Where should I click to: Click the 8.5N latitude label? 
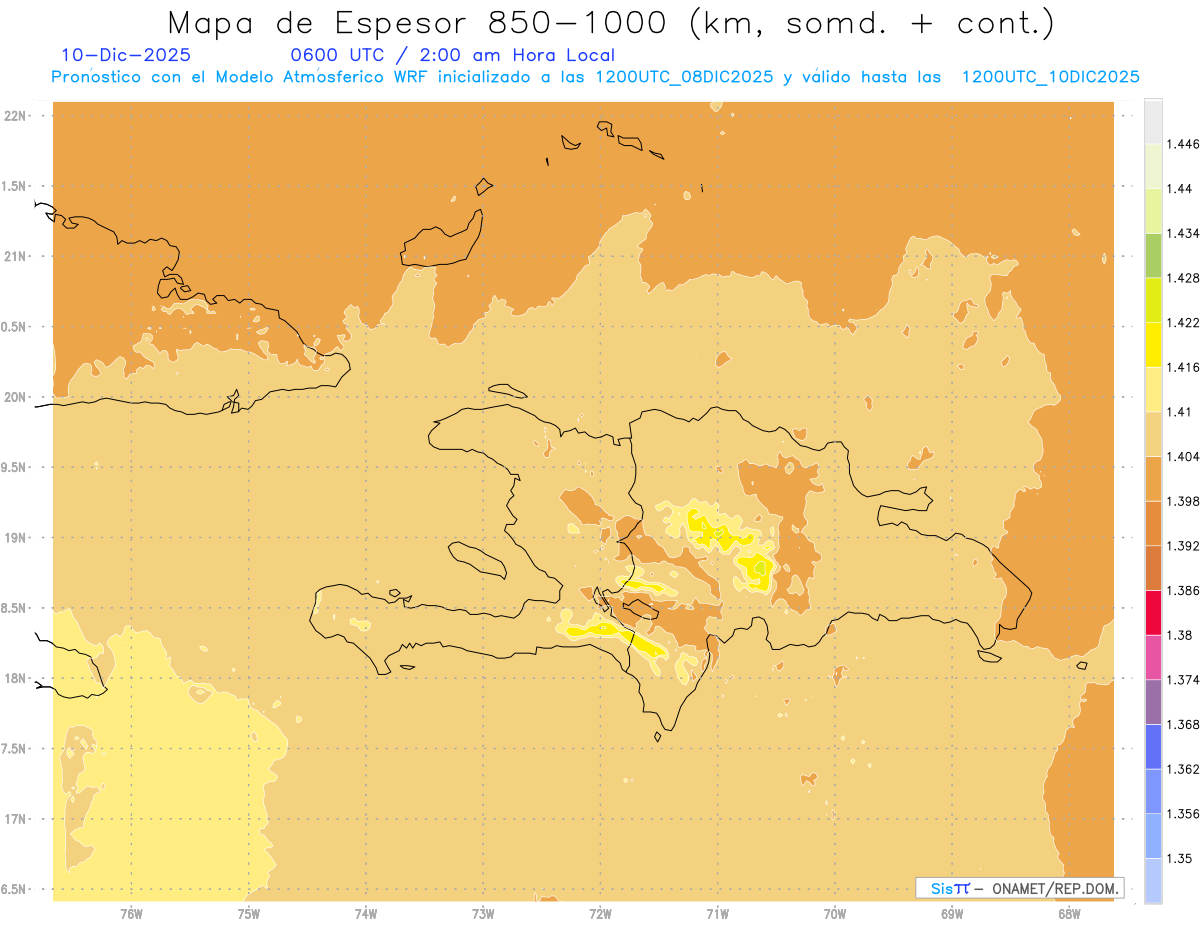pos(15,608)
